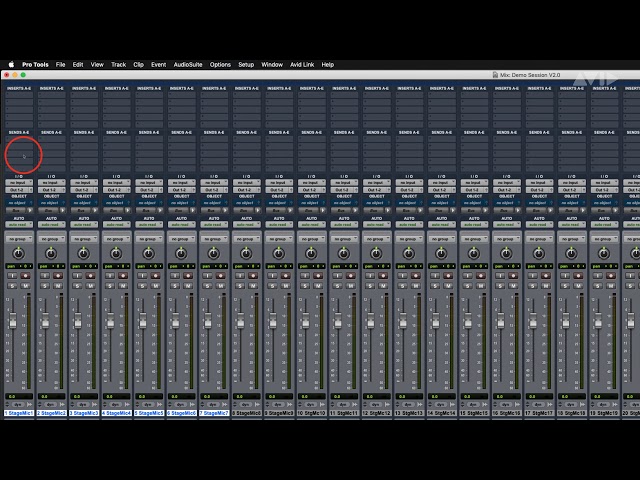Select track name '8 StageMic8'

[247, 413]
